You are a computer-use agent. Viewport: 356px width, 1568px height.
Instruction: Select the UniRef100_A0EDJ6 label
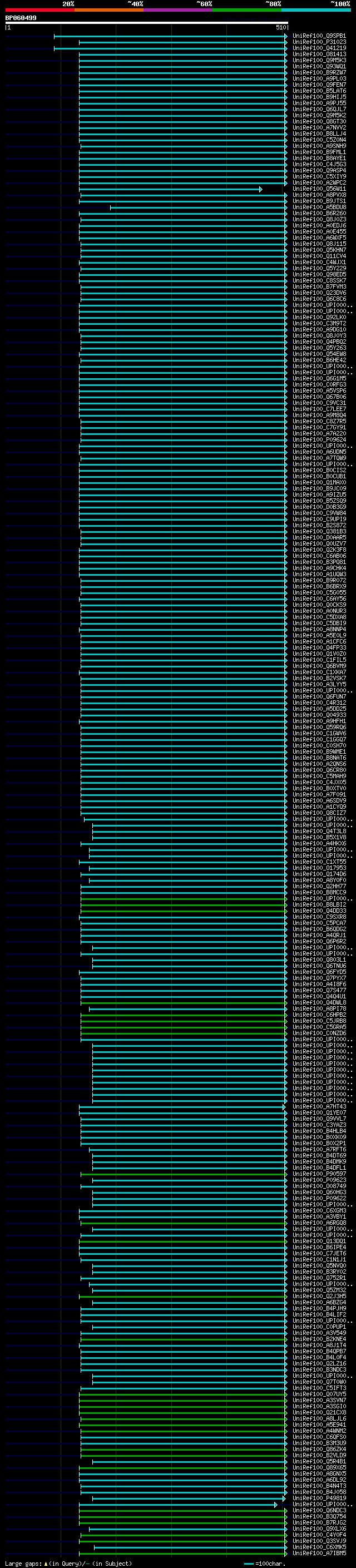[x=319, y=225]
